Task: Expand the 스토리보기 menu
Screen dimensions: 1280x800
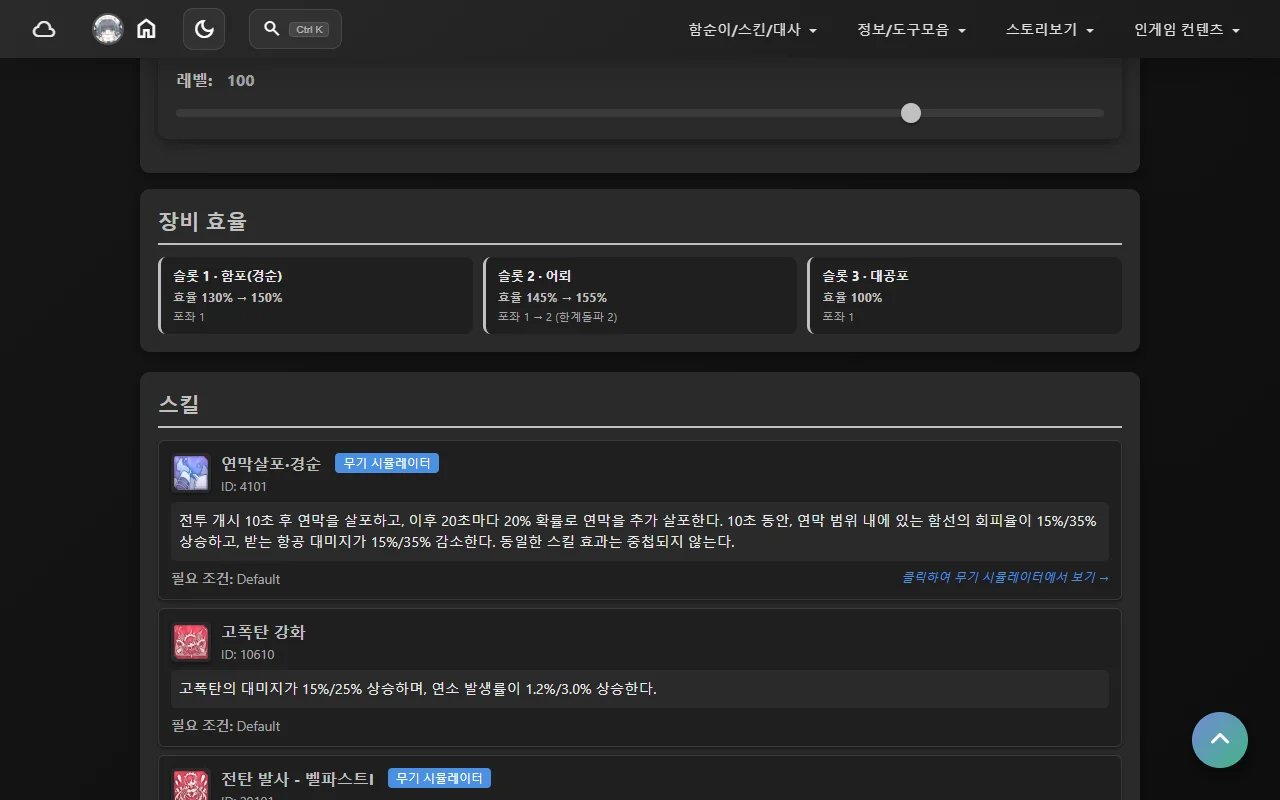Action: (x=1050, y=30)
